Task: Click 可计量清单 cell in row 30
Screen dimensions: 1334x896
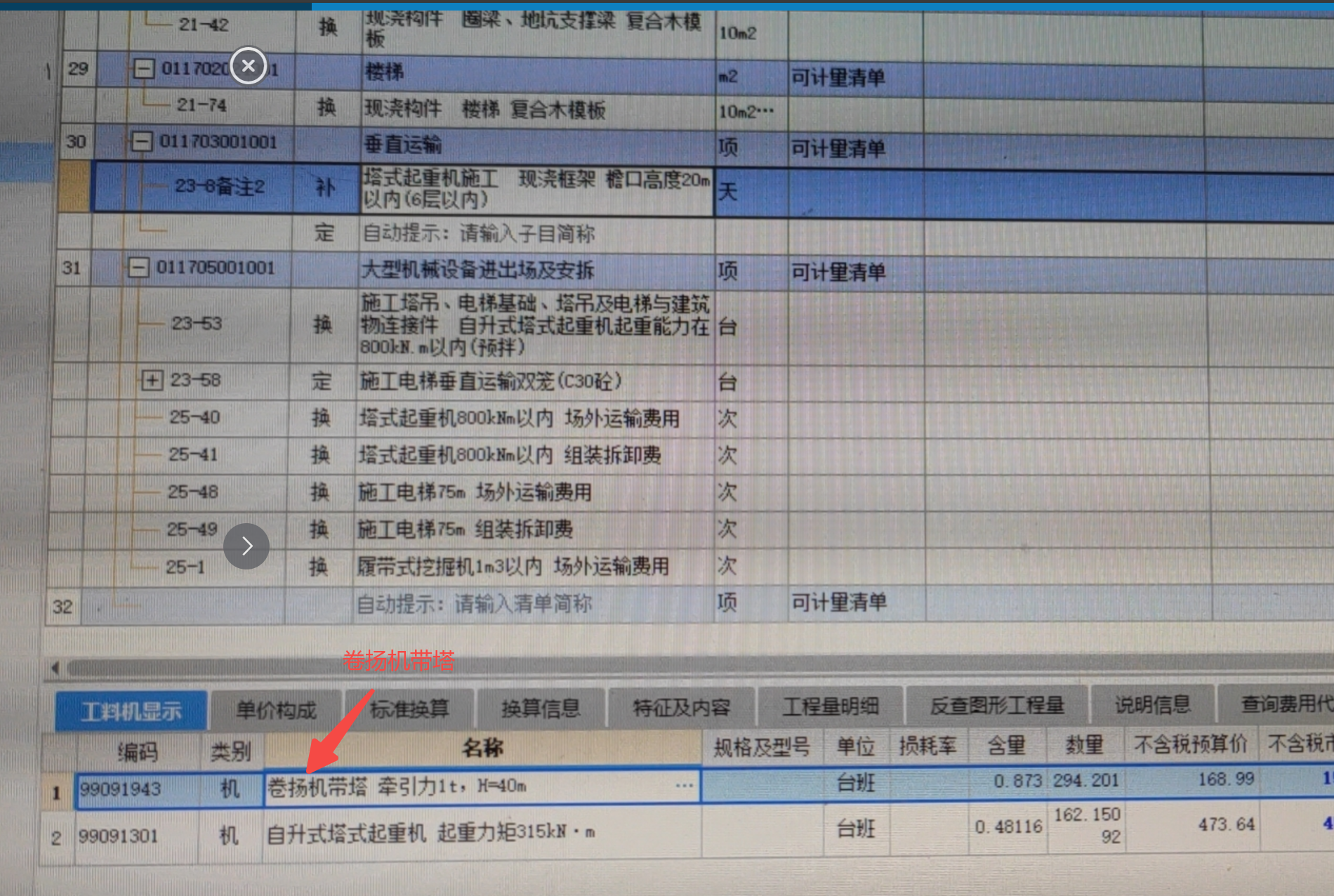Action: point(854,148)
